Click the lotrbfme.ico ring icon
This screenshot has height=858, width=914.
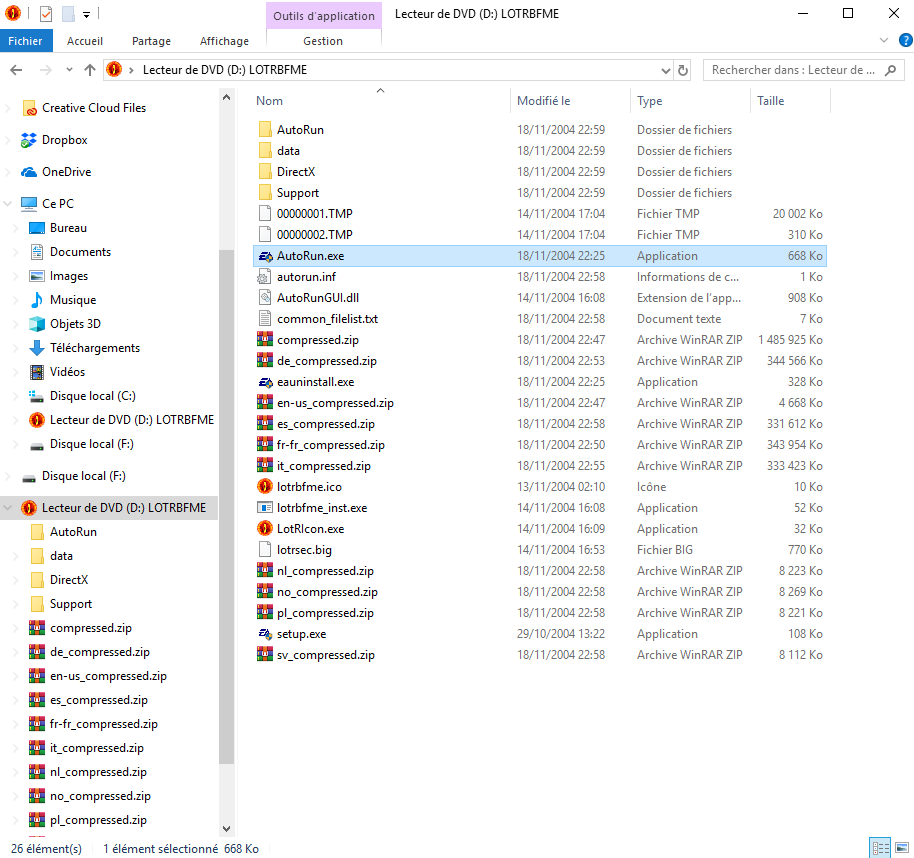coord(265,487)
